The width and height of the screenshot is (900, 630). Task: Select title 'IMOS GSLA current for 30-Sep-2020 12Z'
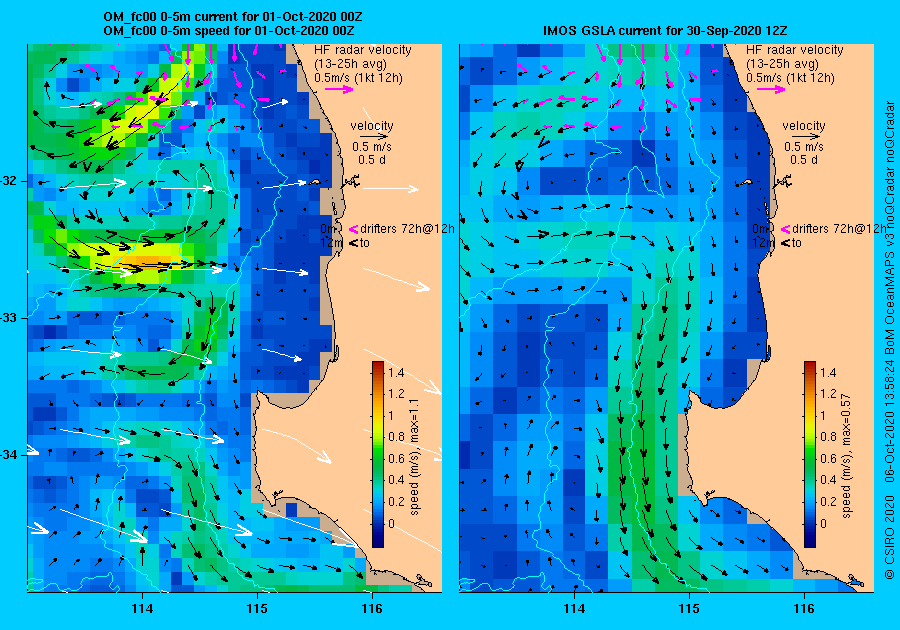click(x=665, y=30)
